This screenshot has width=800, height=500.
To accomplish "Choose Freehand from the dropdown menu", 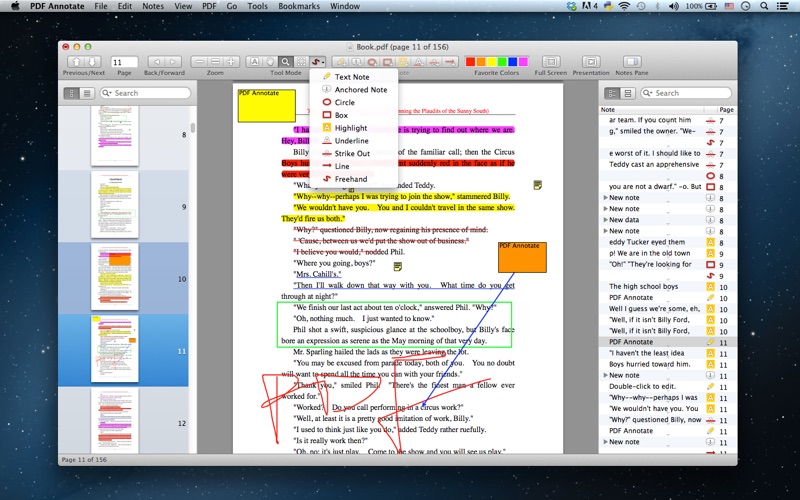I will 353,179.
